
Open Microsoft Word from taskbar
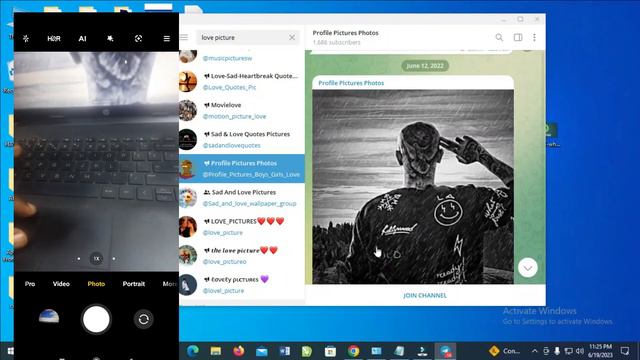pyautogui.click(x=284, y=351)
